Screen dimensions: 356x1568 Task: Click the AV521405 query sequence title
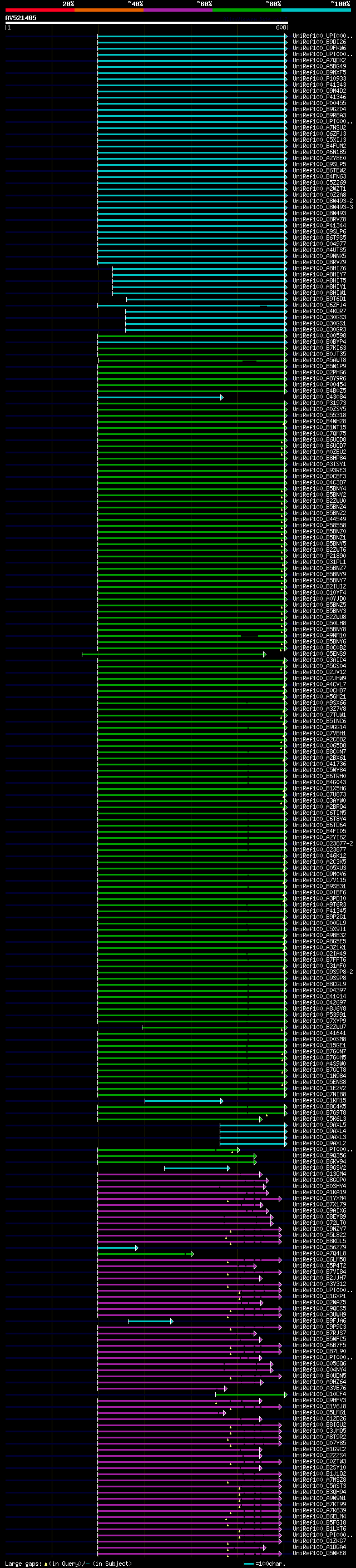pyautogui.click(x=21, y=18)
